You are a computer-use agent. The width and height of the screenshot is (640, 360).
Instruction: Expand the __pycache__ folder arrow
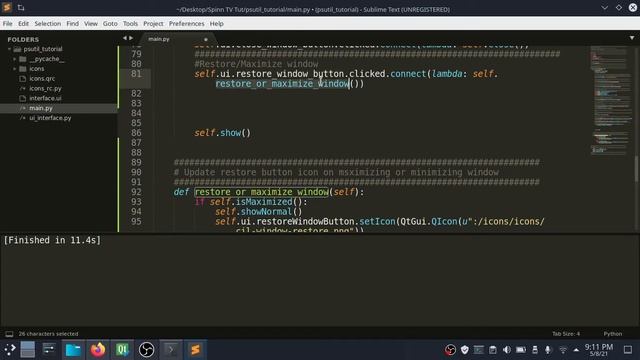click(15, 59)
